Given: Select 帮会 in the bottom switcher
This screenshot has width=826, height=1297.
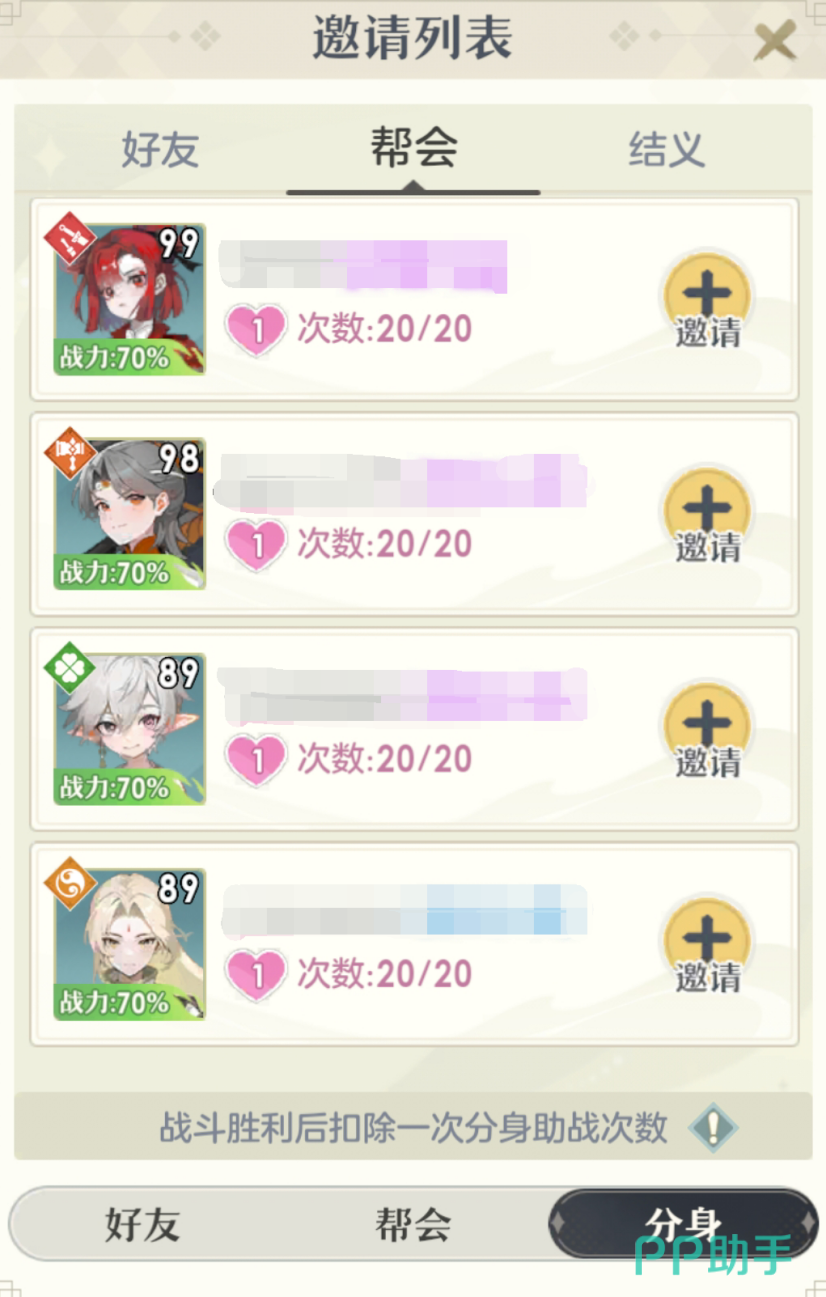Looking at the screenshot, I should click(413, 1224).
